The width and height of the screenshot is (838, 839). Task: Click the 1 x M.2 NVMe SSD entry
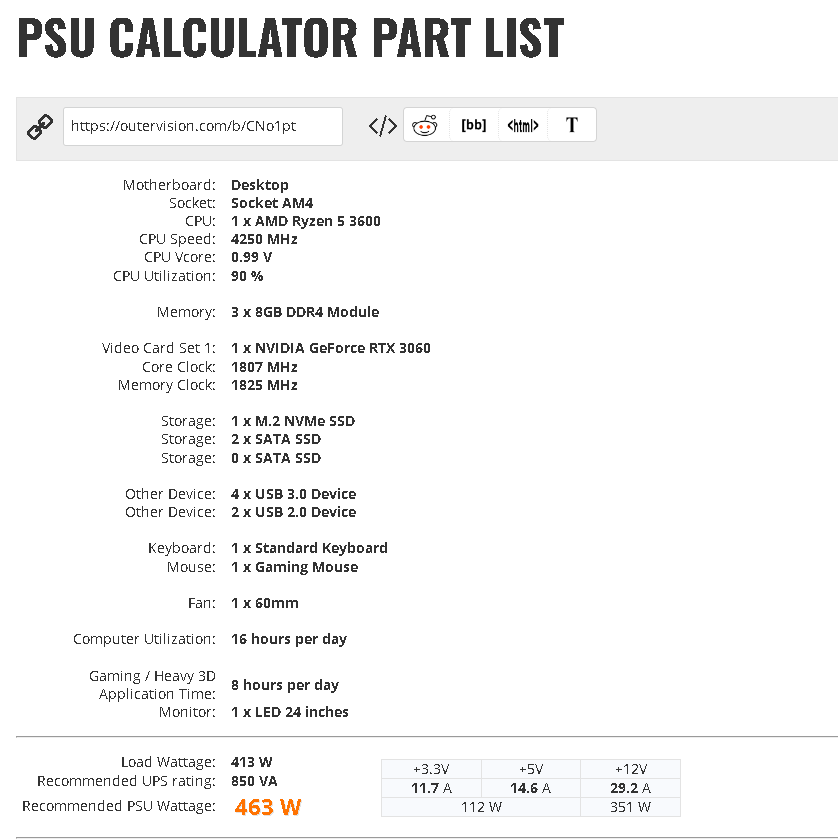click(x=293, y=421)
